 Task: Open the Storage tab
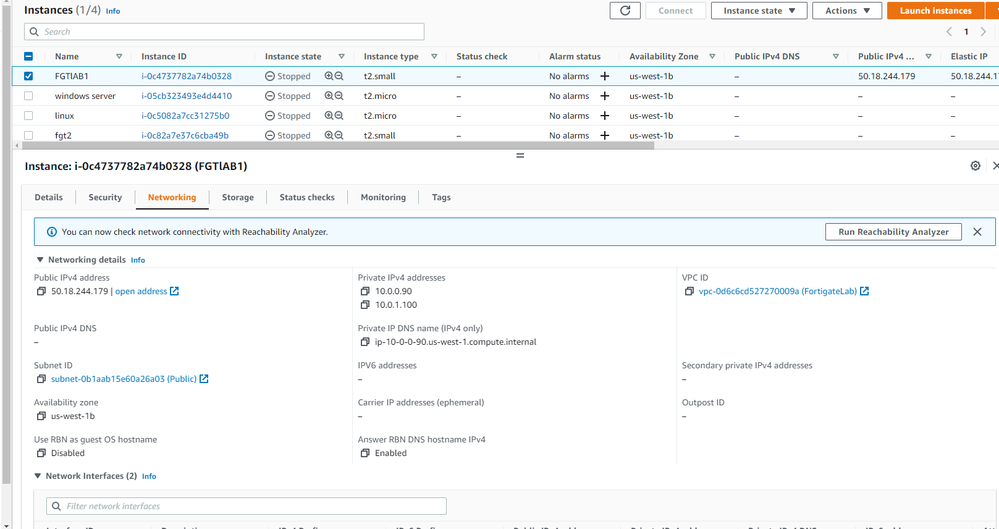point(237,198)
